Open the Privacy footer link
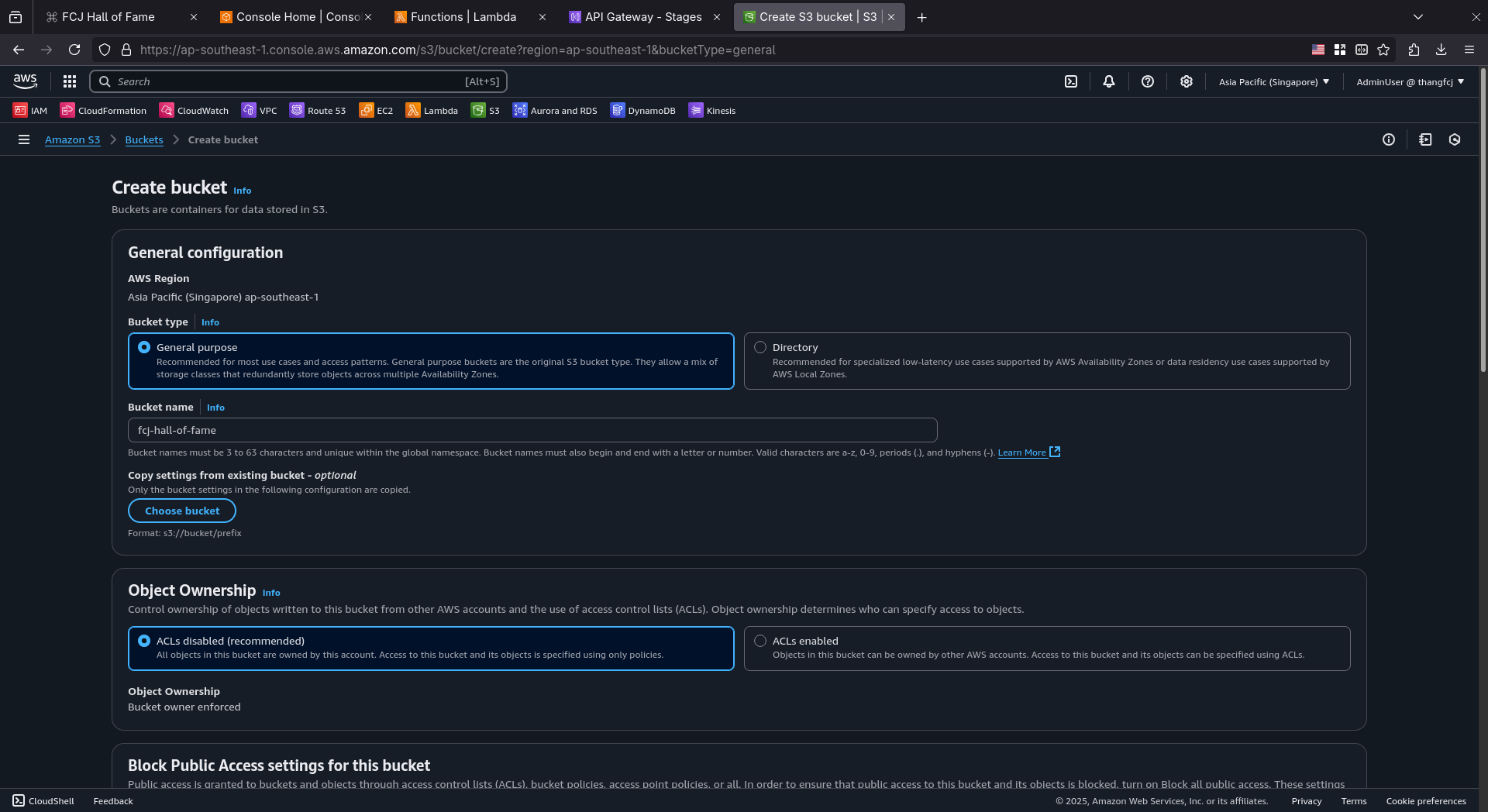This screenshot has width=1488, height=812. click(x=1307, y=801)
